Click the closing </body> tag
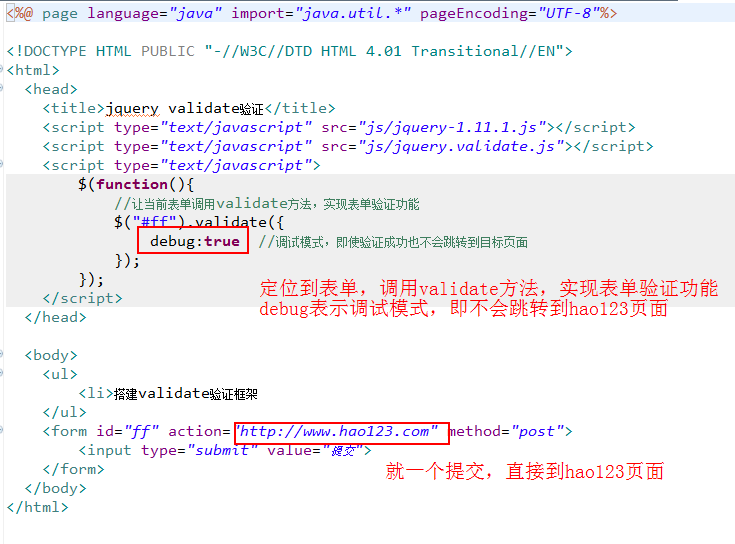735x544 pixels. tap(55, 488)
